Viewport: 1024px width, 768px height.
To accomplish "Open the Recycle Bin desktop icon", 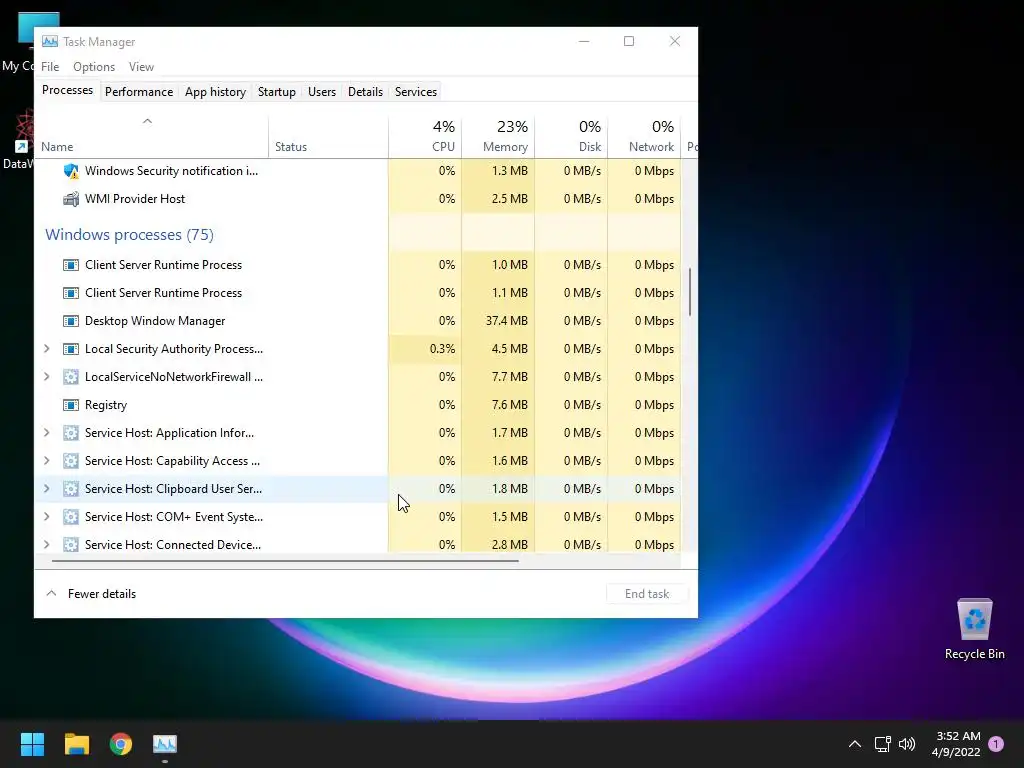I will (x=974, y=629).
